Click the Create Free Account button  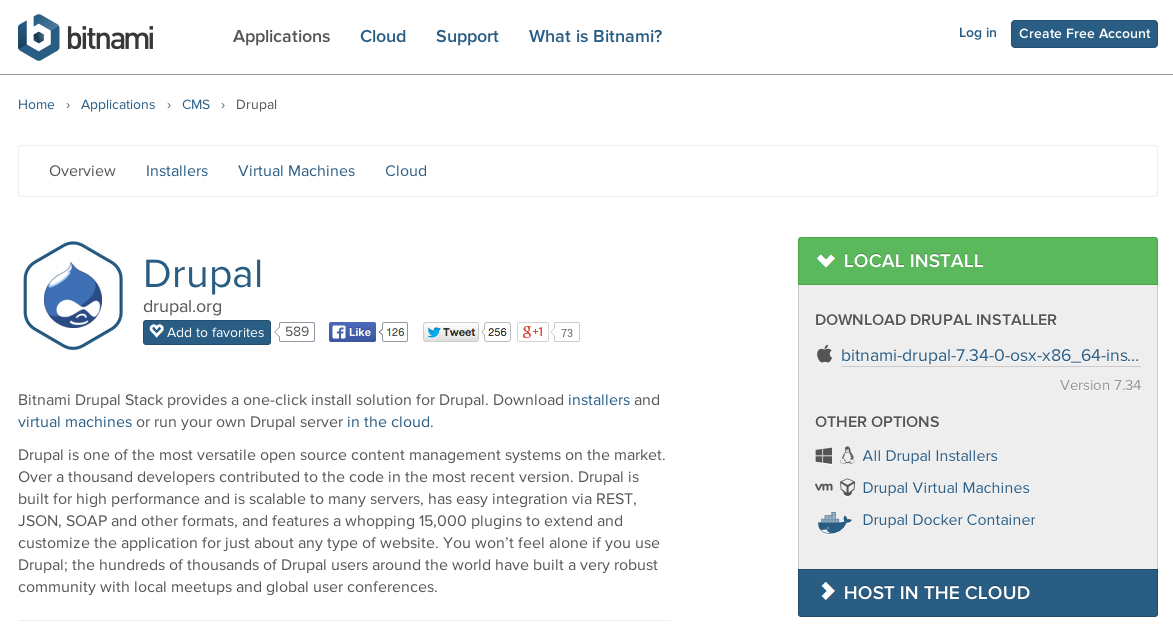tap(1084, 34)
